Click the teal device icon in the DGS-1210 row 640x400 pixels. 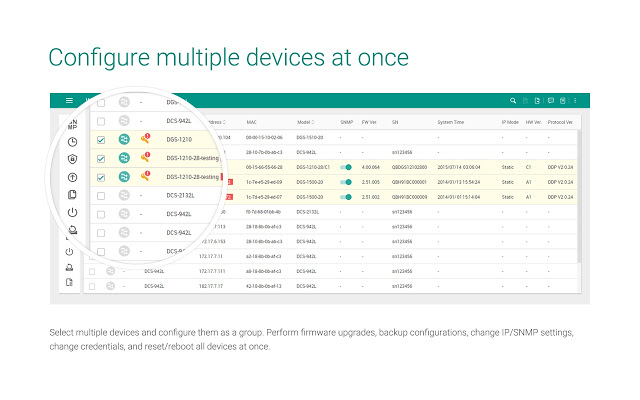(124, 140)
